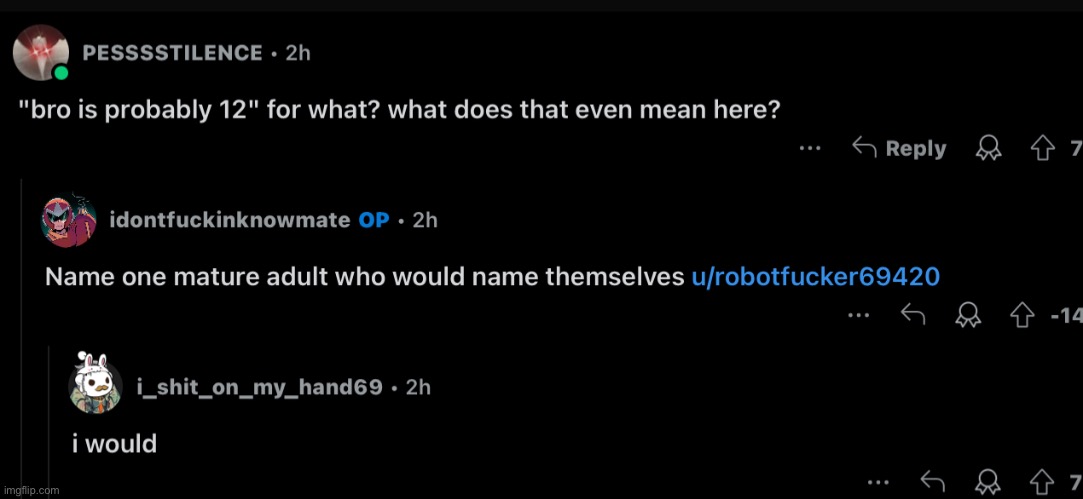1083x499 pixels.
Task: Award idontfuckinknowmate's comment via award icon
Action: (x=968, y=316)
